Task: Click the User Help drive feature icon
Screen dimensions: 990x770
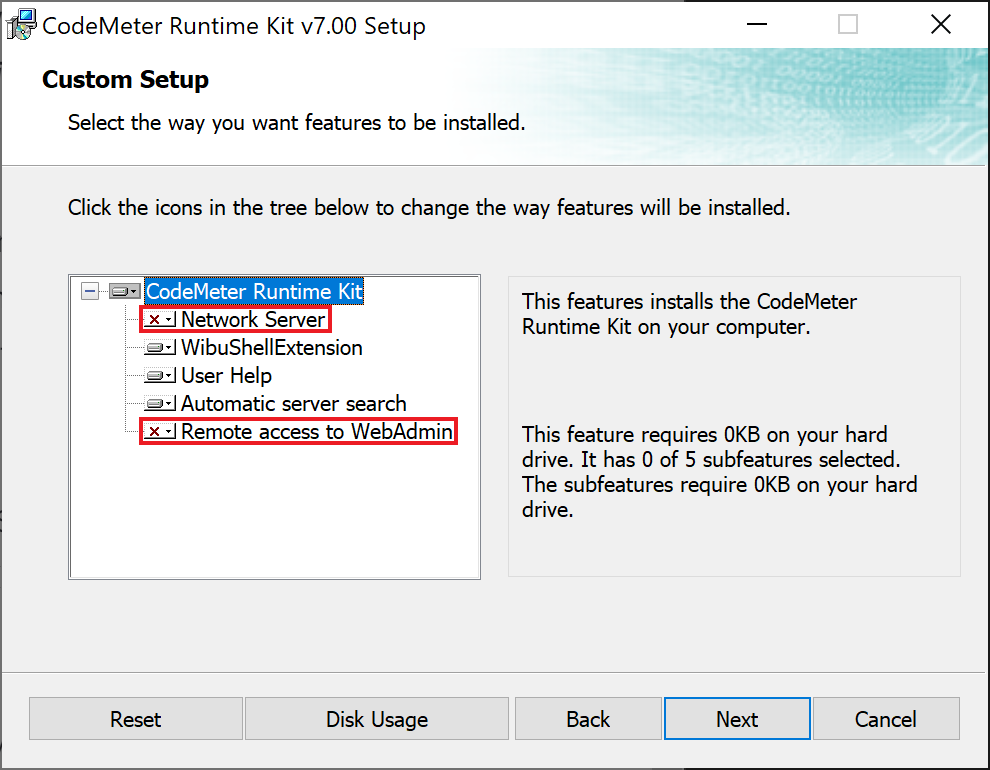Action: pos(159,376)
